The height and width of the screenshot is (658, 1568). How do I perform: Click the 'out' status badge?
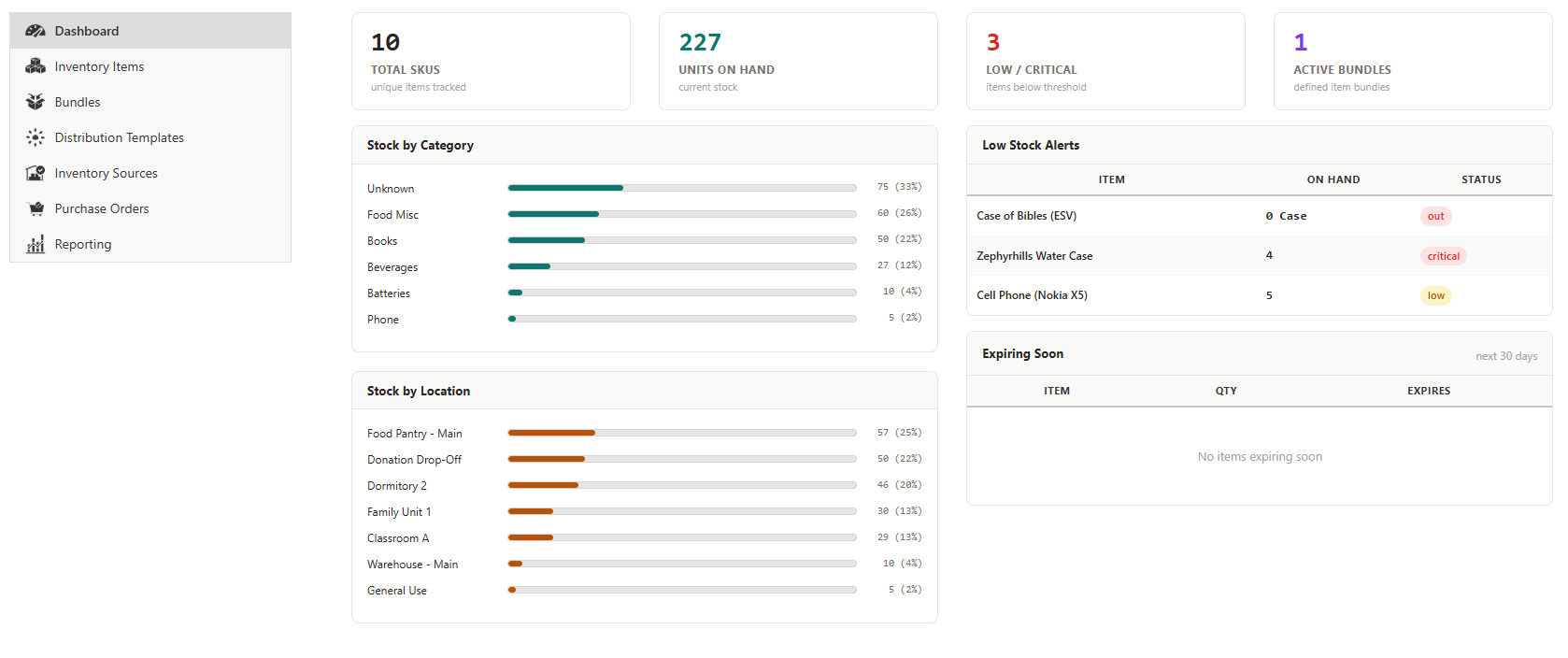1435,216
